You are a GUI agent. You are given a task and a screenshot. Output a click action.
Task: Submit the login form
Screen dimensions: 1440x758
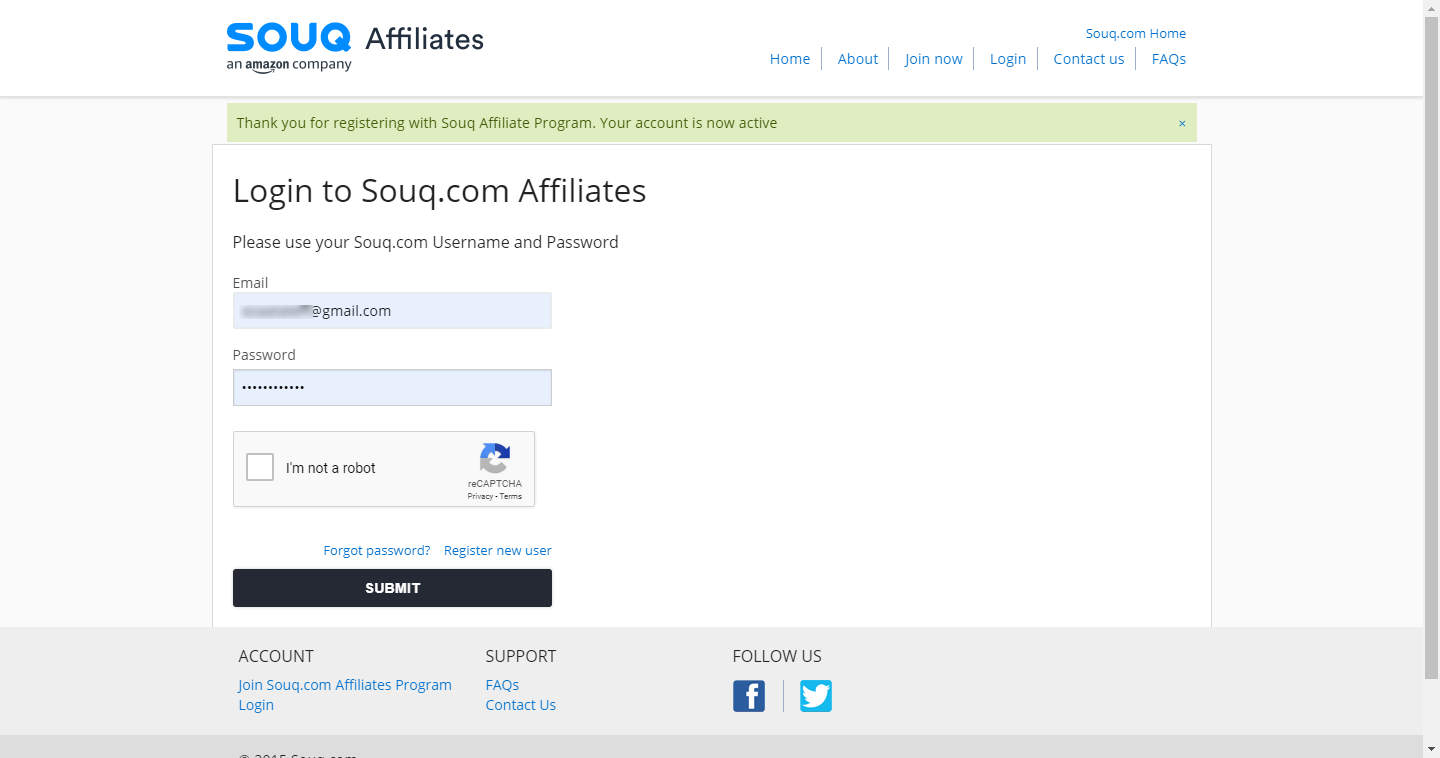(392, 588)
